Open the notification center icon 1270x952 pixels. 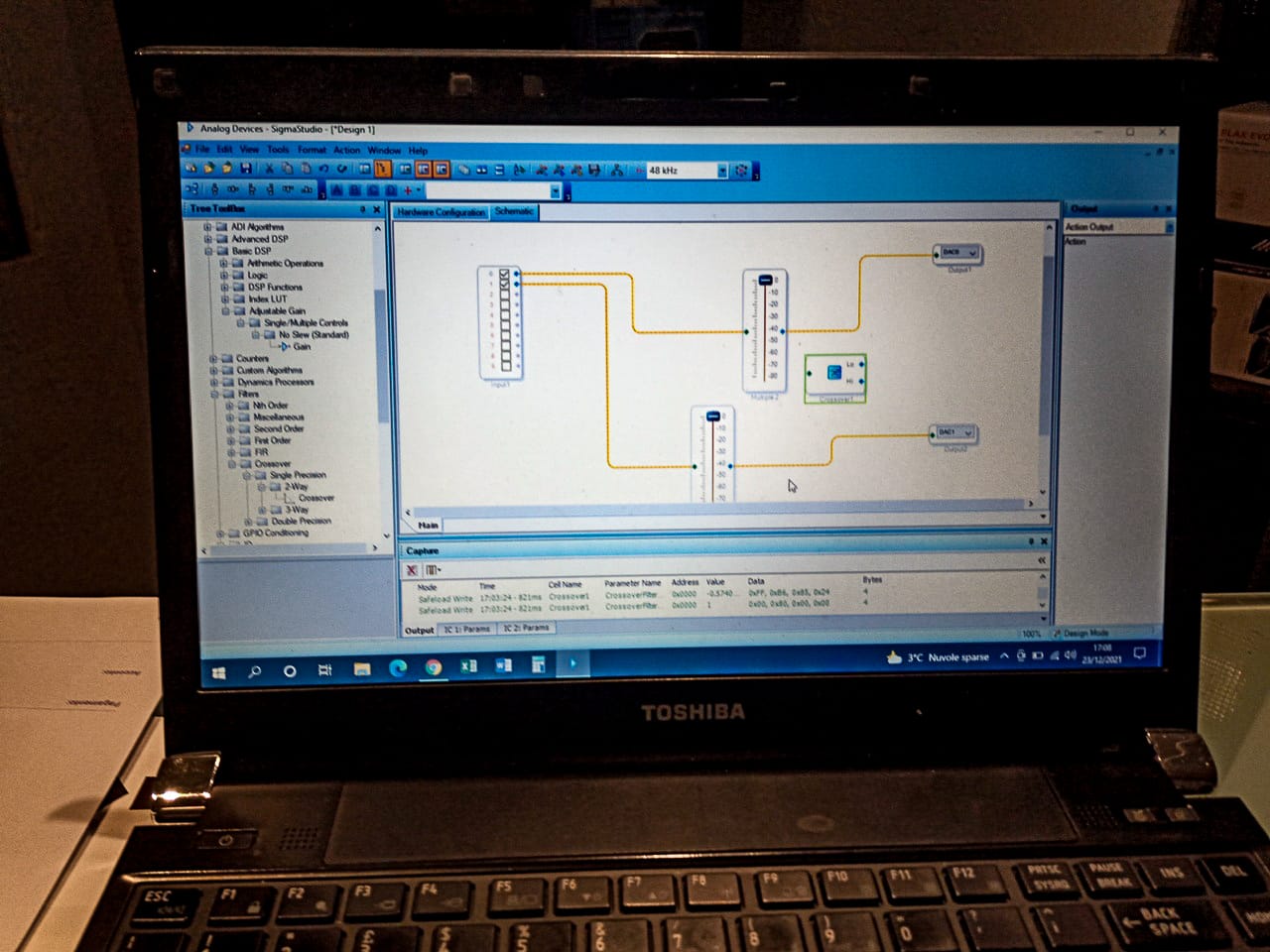click(x=1140, y=653)
